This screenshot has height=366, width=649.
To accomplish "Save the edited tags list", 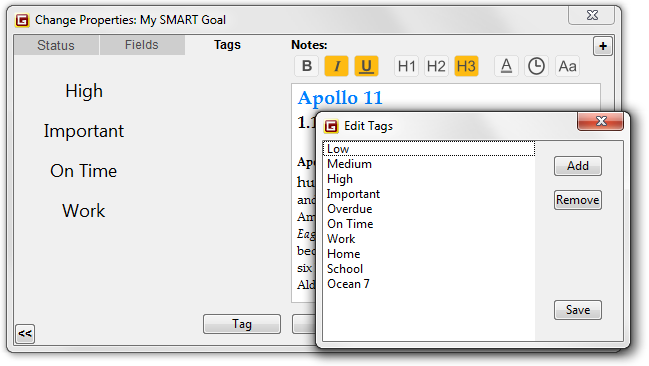I will 578,310.
